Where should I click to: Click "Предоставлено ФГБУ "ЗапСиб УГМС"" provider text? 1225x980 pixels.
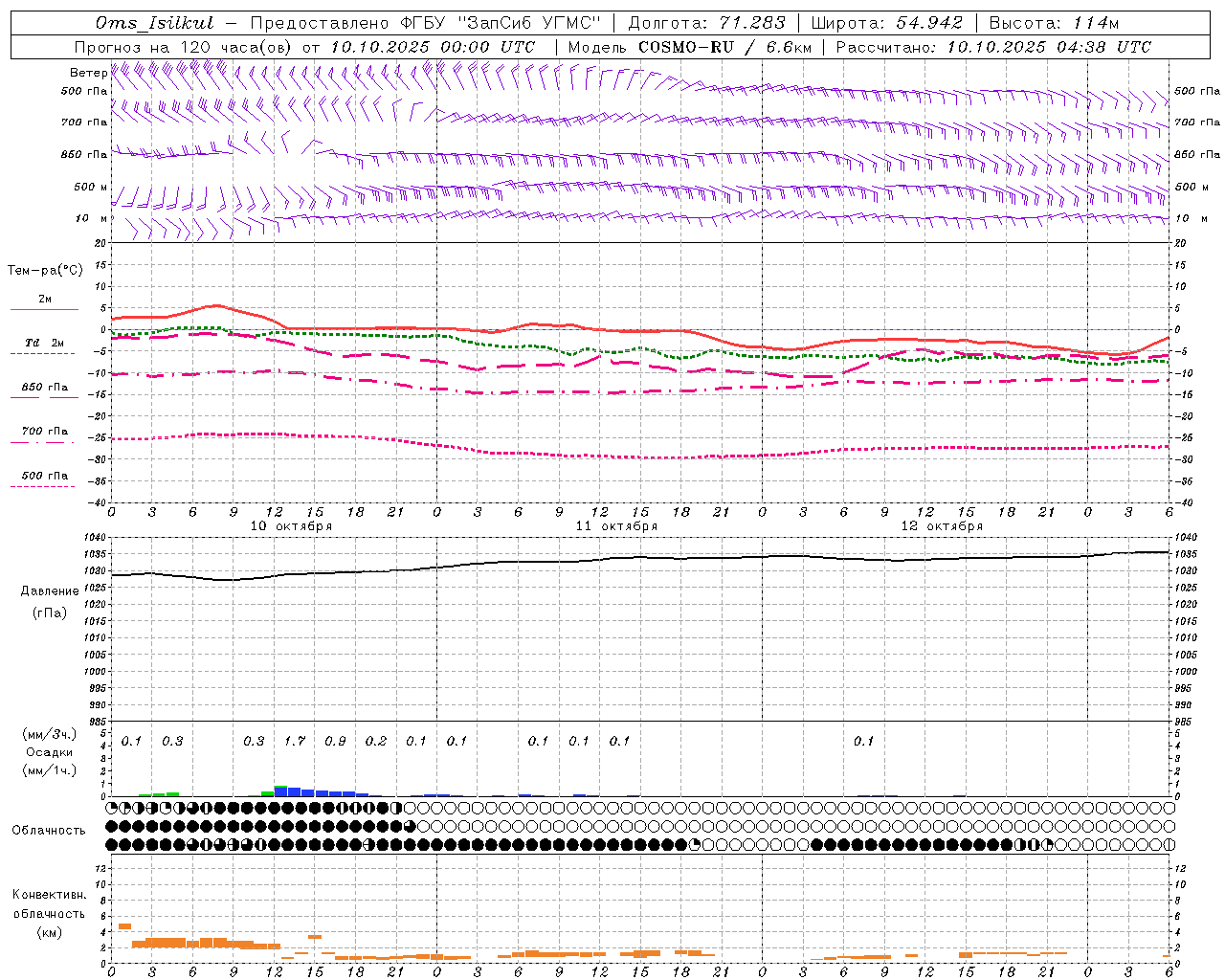[426, 23]
